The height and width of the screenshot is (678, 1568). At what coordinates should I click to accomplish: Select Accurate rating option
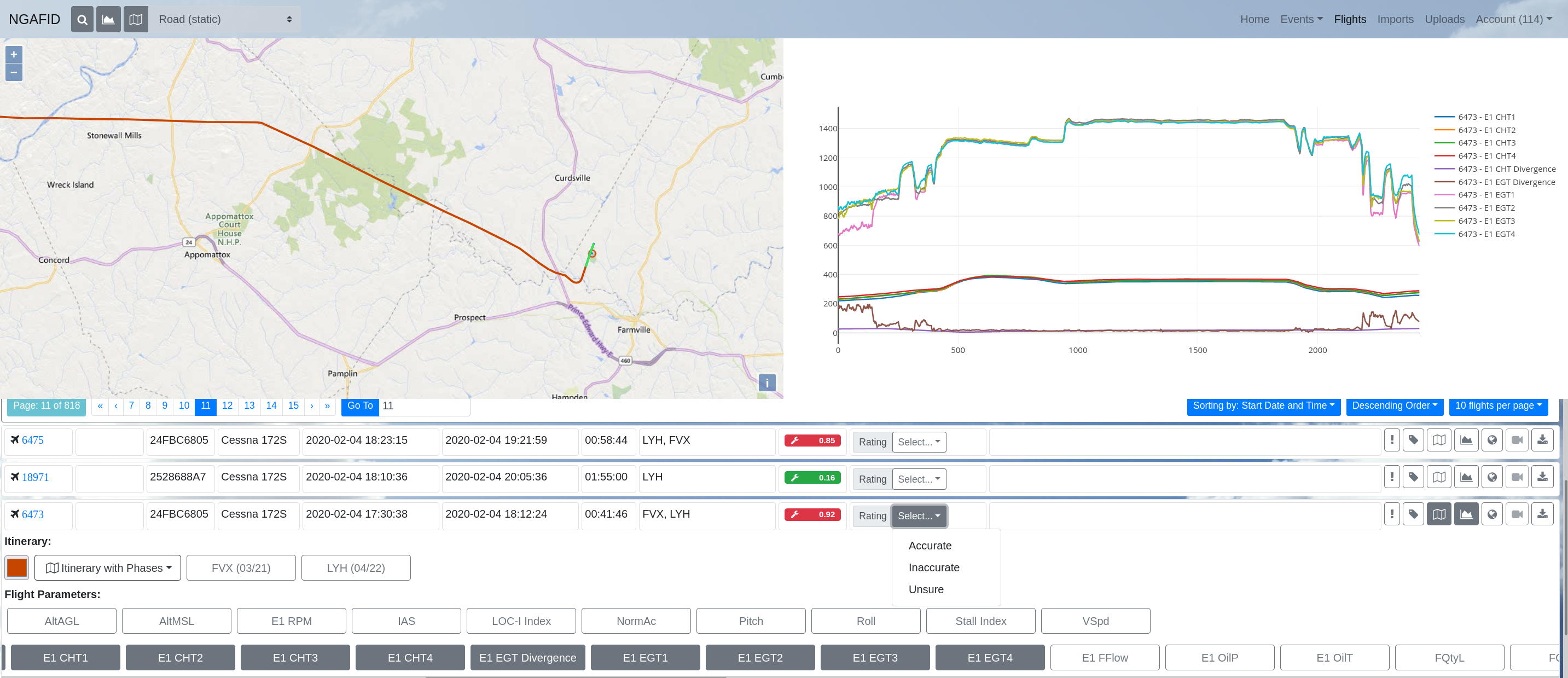(930, 546)
